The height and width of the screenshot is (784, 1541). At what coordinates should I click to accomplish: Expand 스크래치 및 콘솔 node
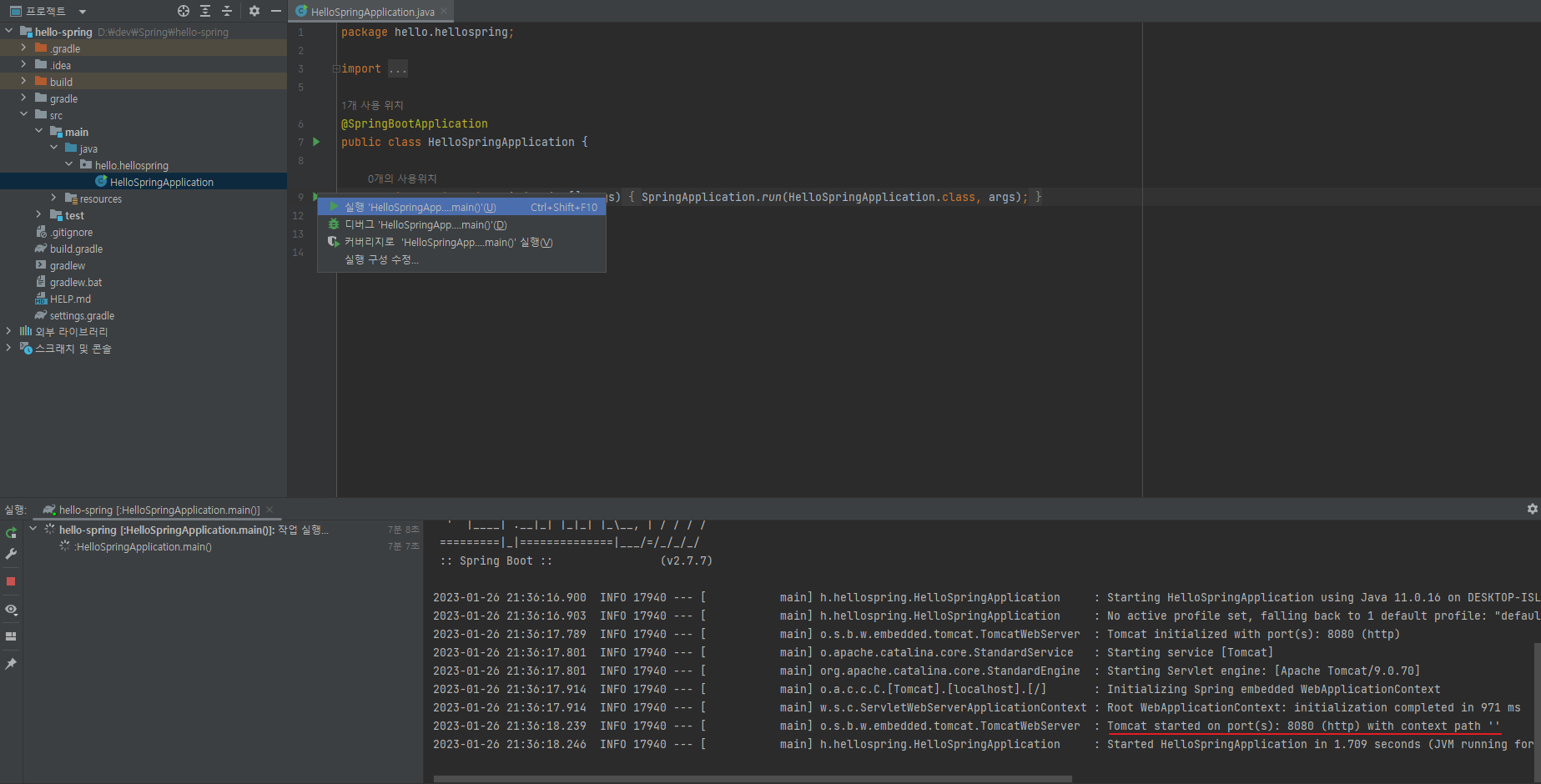point(9,348)
